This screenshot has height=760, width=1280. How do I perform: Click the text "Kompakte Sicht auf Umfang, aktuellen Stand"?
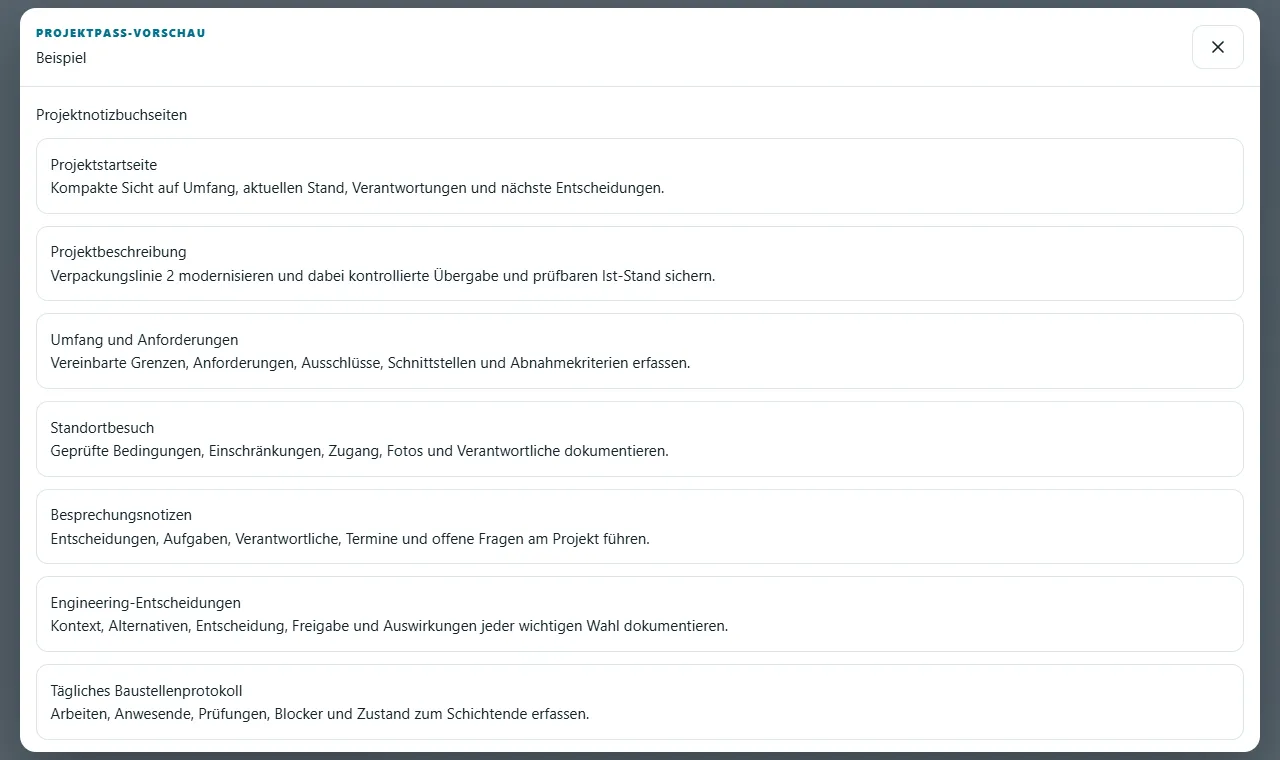[197, 188]
